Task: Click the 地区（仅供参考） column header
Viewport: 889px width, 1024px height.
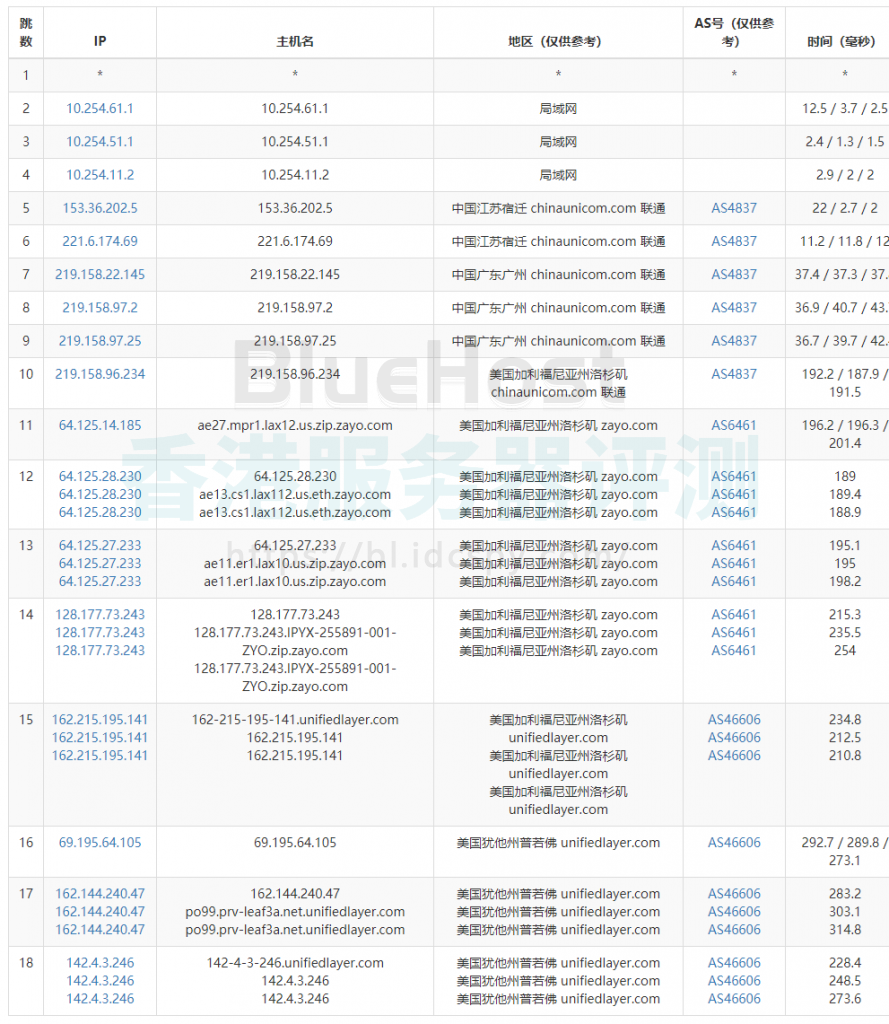Action: pos(558,41)
